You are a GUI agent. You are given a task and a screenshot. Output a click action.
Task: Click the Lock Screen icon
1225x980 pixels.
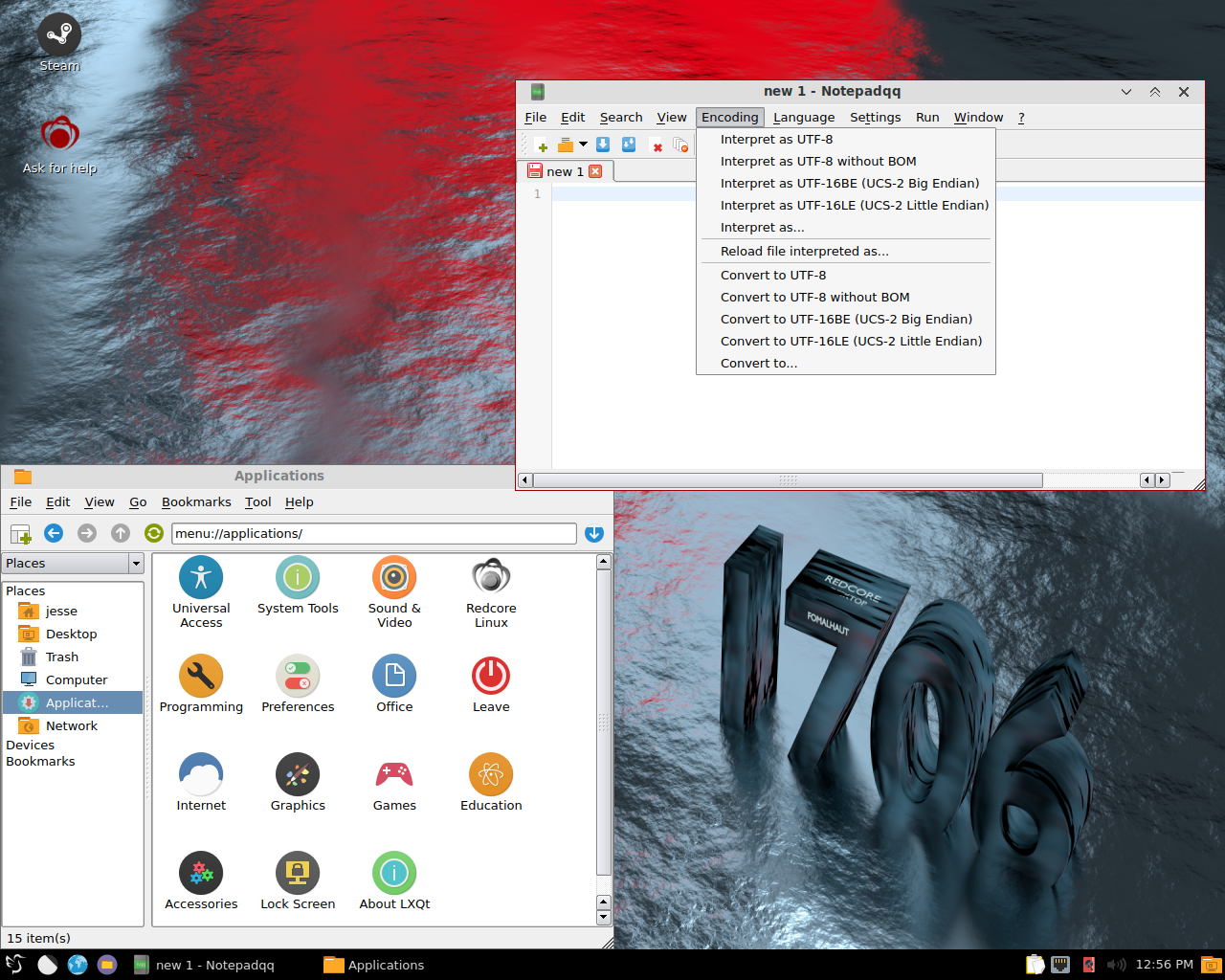[298, 874]
